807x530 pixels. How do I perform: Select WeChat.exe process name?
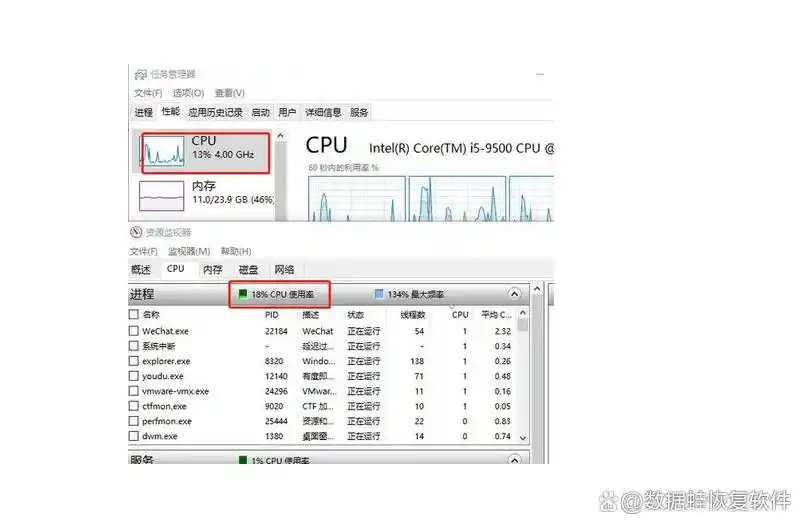coord(165,331)
